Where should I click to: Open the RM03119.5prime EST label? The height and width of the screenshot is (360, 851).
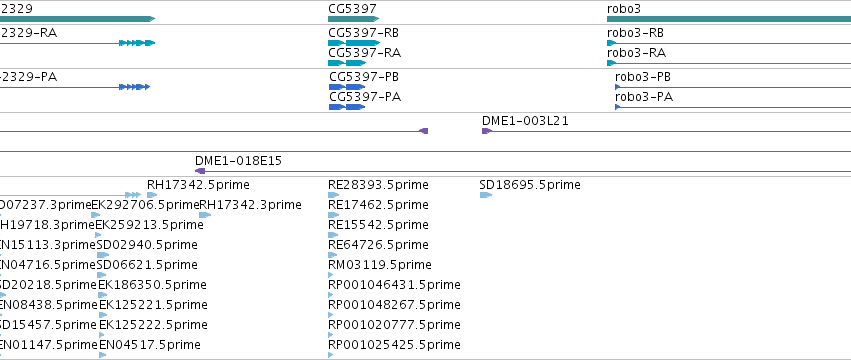click(380, 265)
